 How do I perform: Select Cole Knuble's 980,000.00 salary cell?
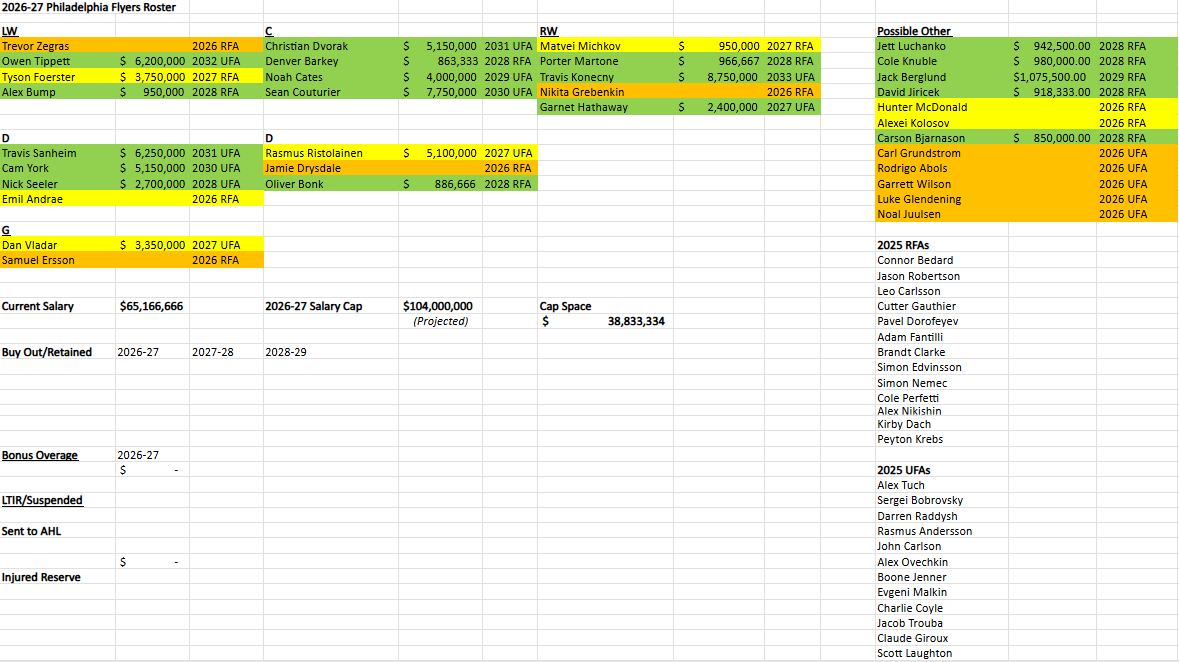click(x=1052, y=61)
